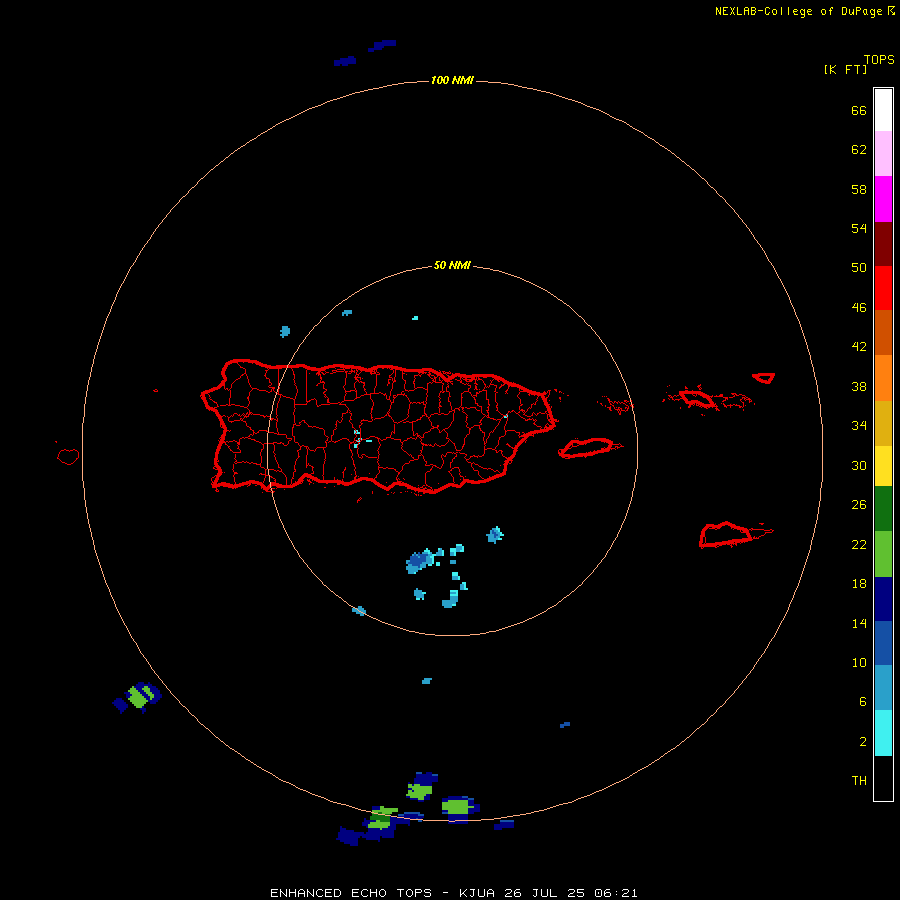Click the Mona Island outline at far west
This screenshot has width=900, height=900.
tap(68, 456)
